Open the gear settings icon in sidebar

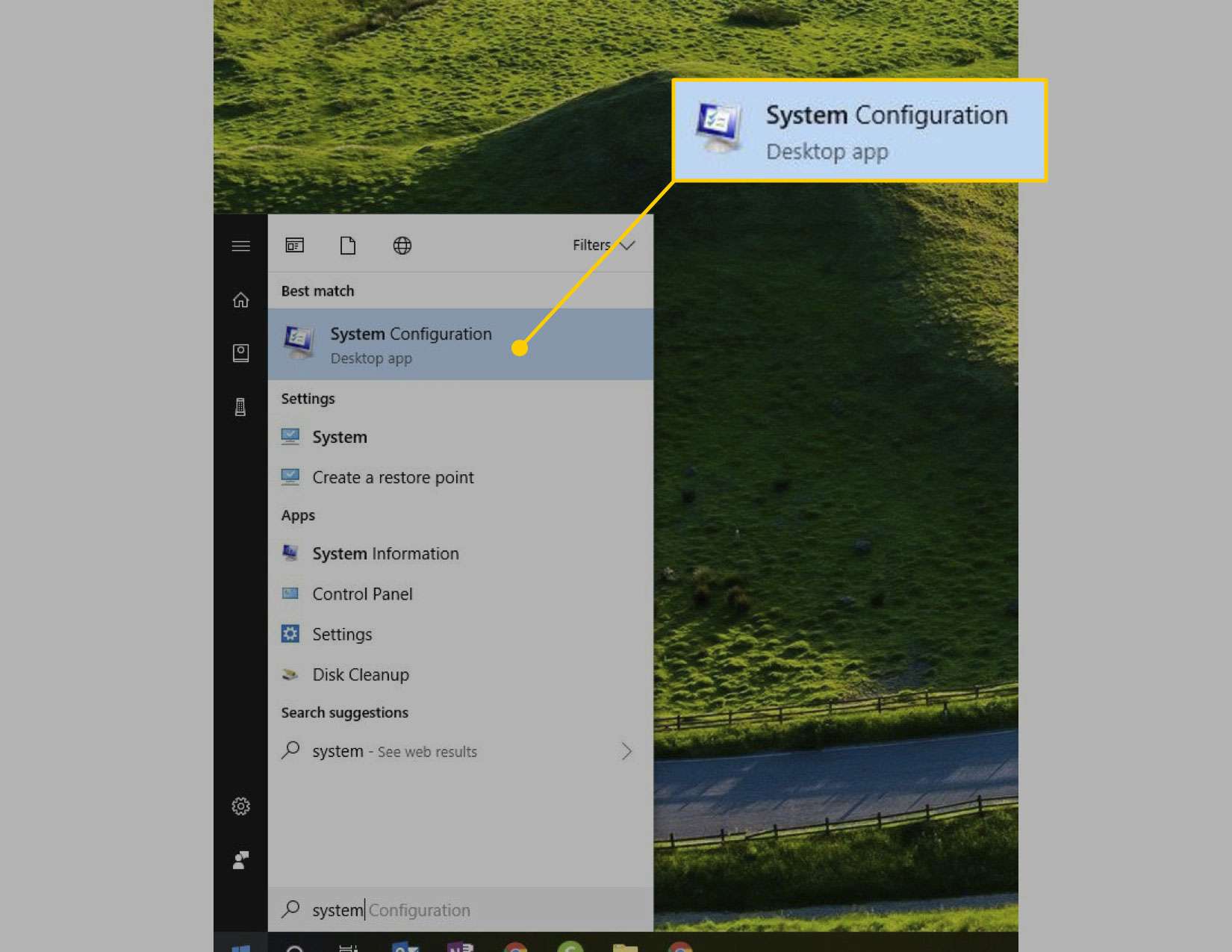[240, 806]
